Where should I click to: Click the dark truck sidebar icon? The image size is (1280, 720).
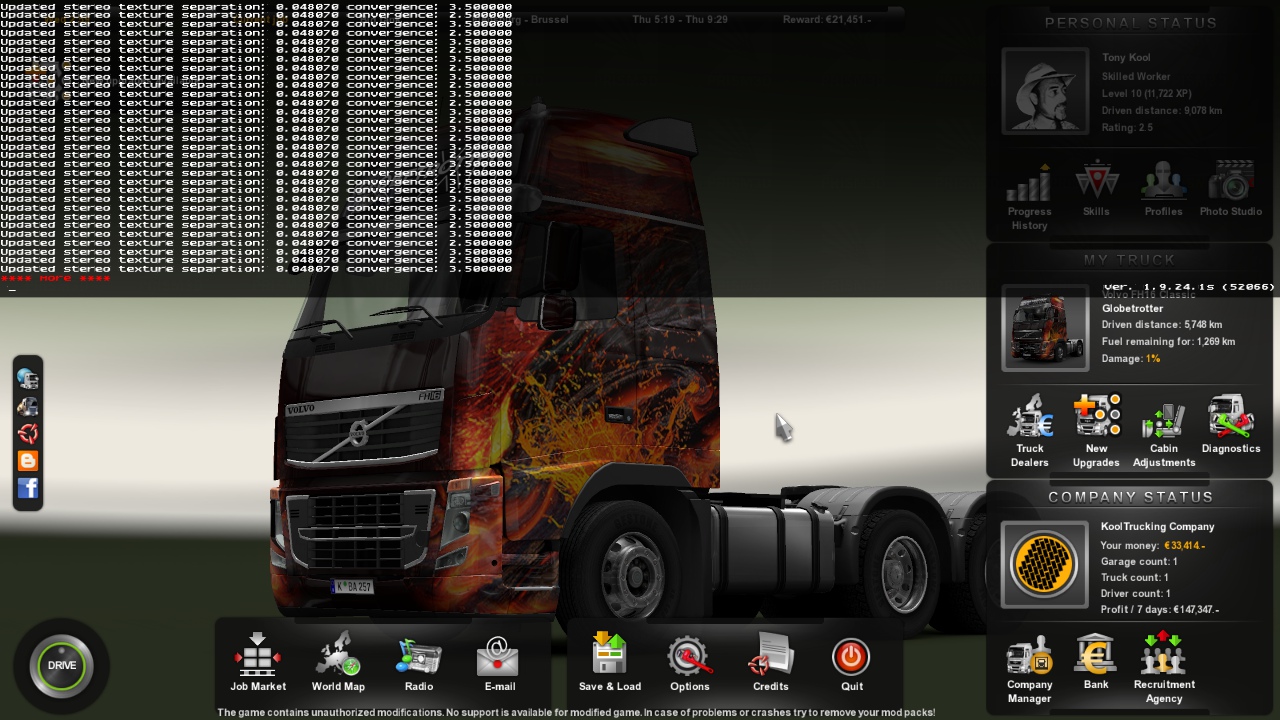28,406
